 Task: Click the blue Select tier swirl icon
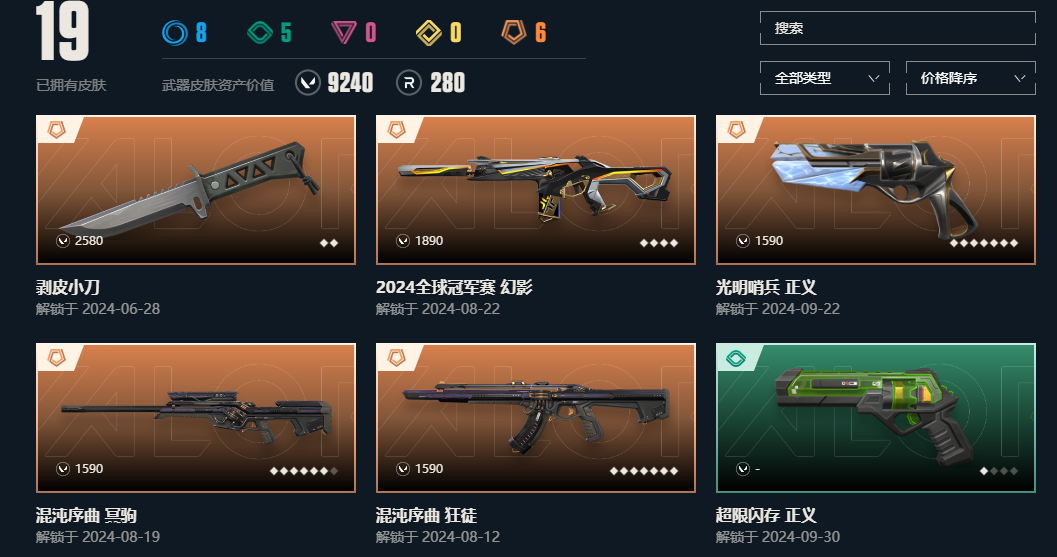click(x=175, y=32)
